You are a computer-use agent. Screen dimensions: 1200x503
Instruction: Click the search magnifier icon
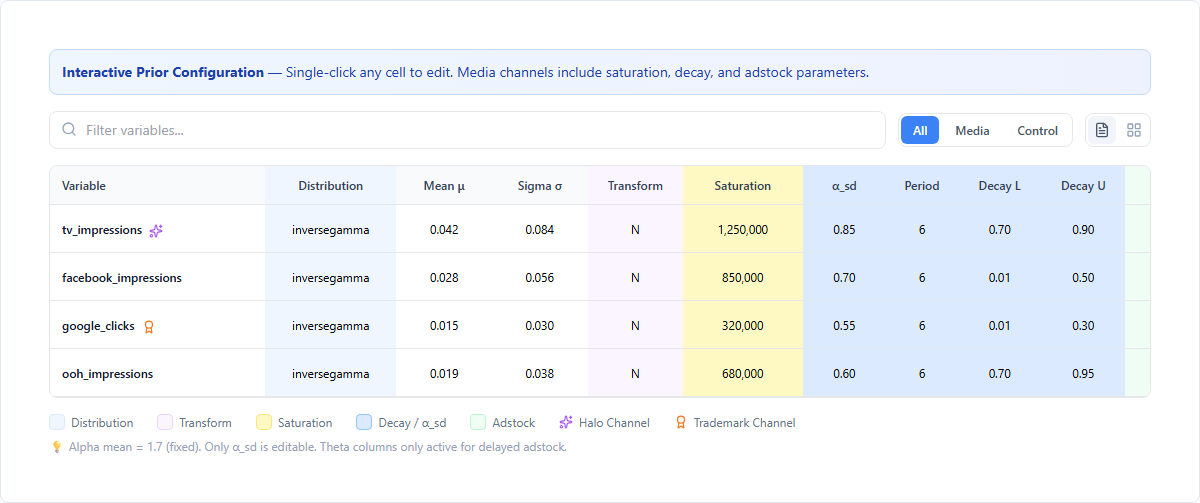(69, 130)
